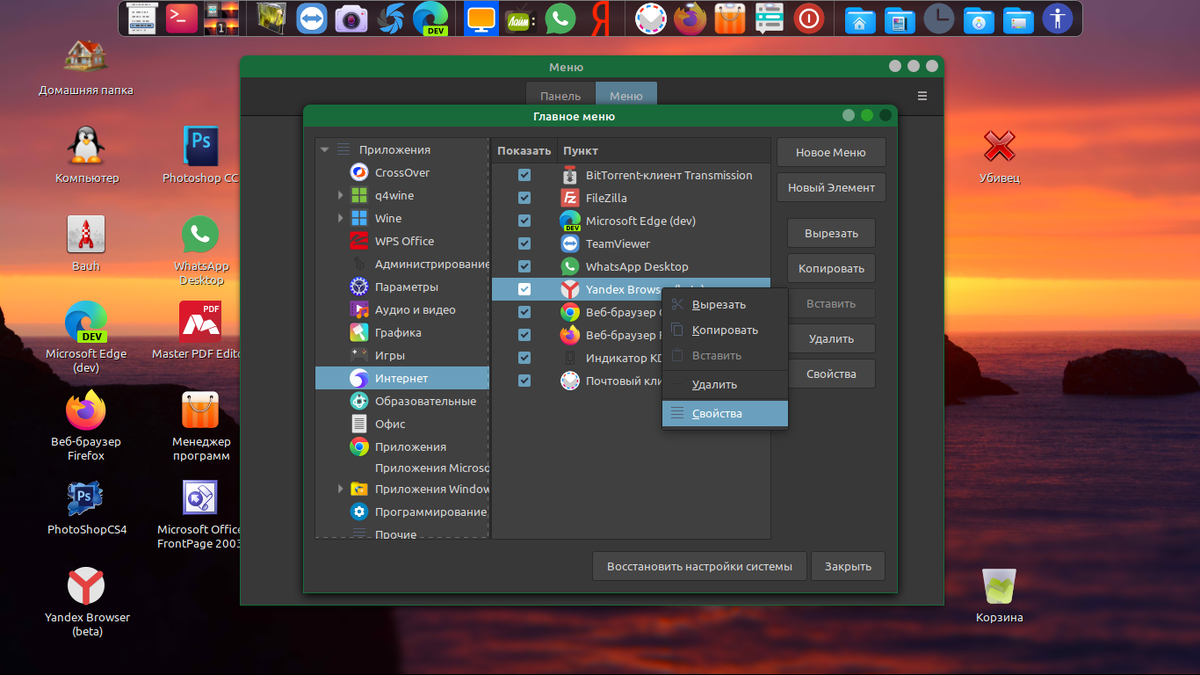Open the camera screenshot app in dock
The image size is (1200, 675).
351,18
